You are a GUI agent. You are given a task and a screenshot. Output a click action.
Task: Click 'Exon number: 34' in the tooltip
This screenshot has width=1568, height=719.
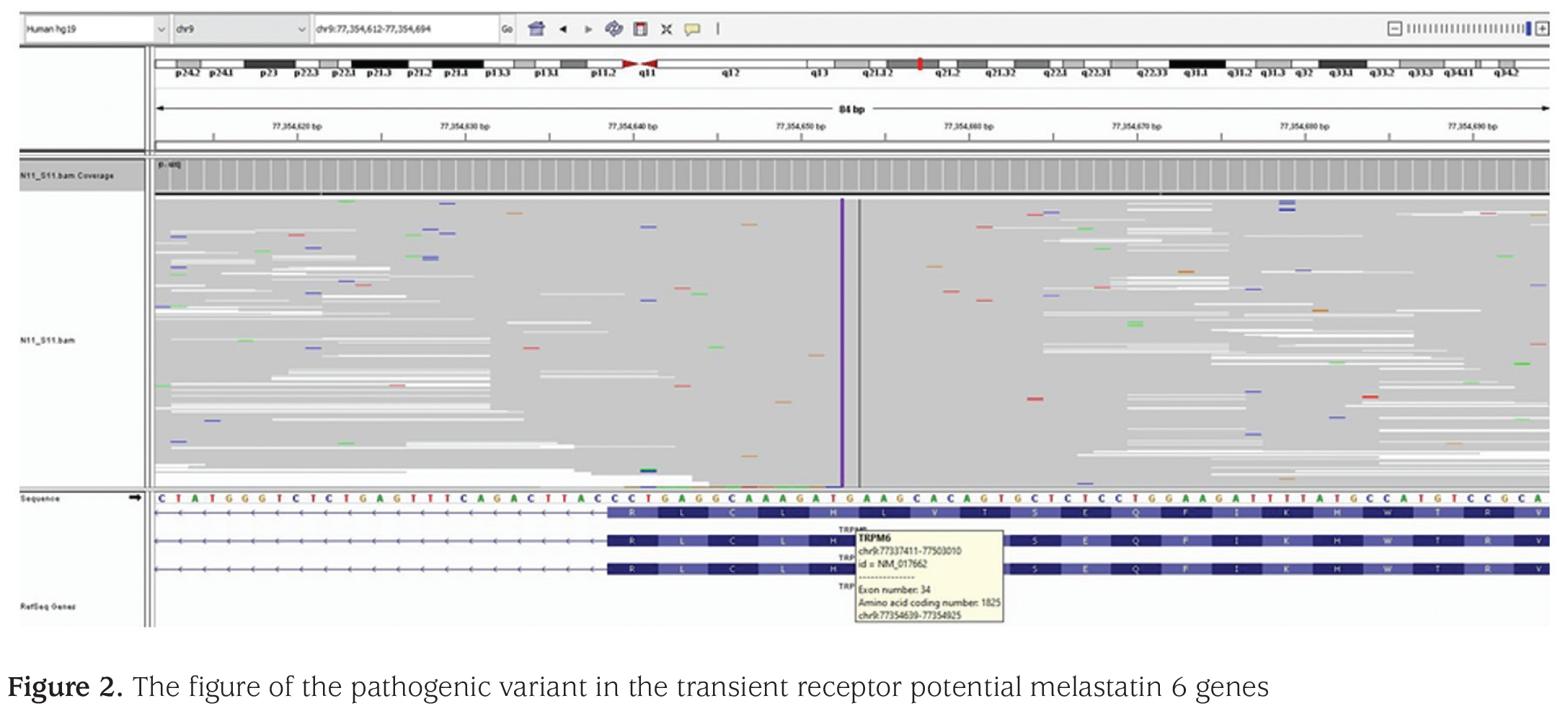[x=894, y=589]
